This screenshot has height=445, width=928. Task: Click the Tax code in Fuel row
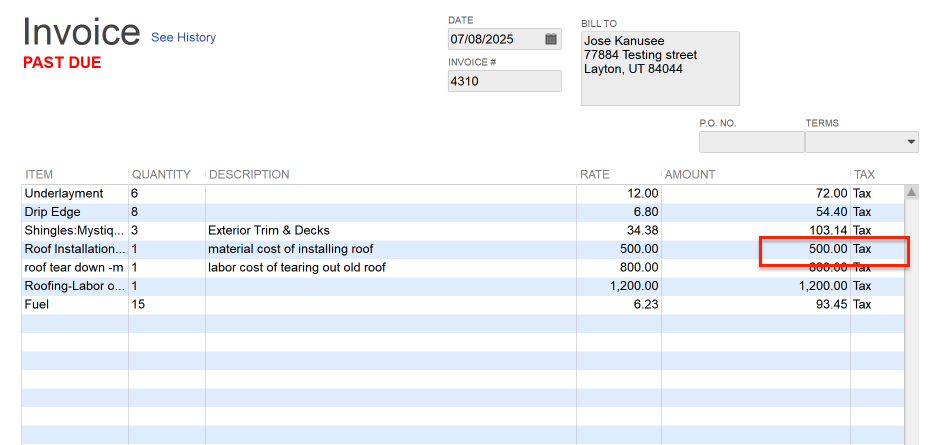(863, 304)
